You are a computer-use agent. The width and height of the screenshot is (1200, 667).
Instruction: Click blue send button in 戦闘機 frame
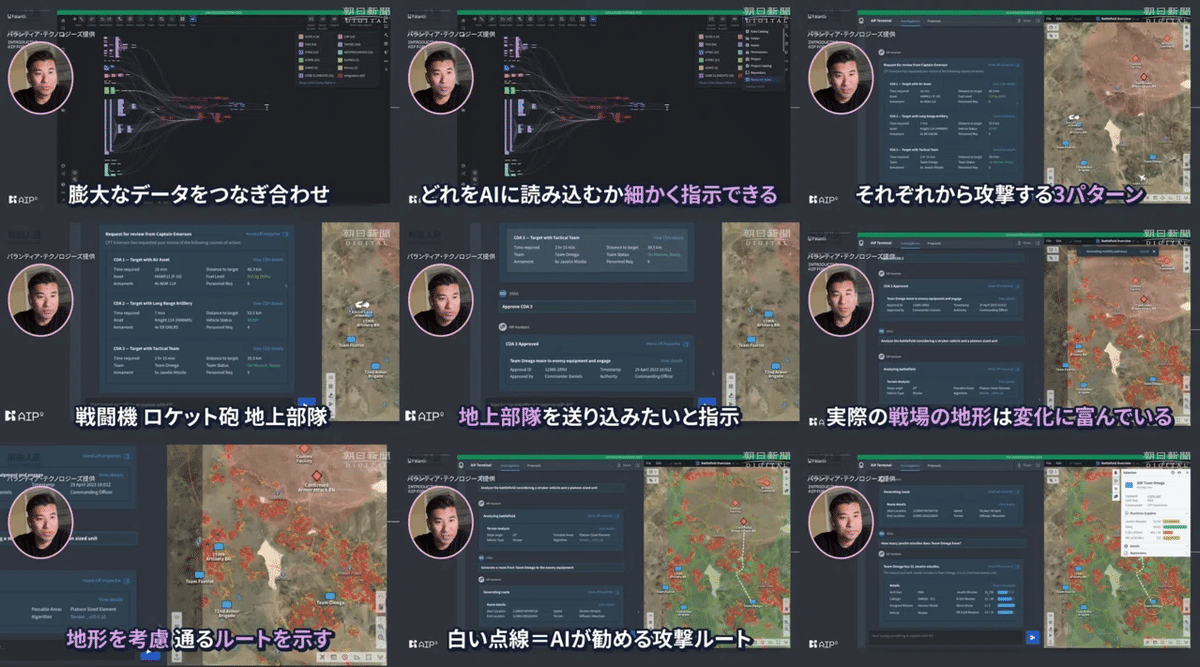[307, 402]
